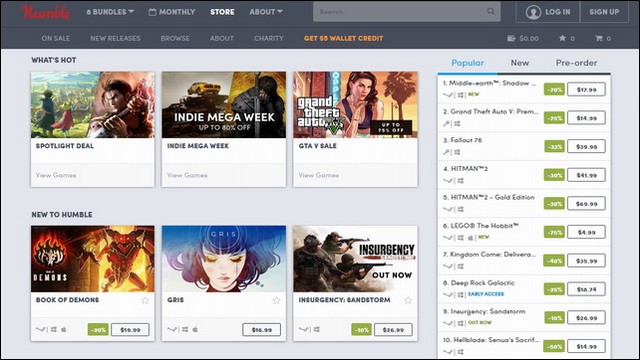Screen dimensions: 640x360
Task: Click Apple icon on Book of Demons card
Action: point(64,329)
